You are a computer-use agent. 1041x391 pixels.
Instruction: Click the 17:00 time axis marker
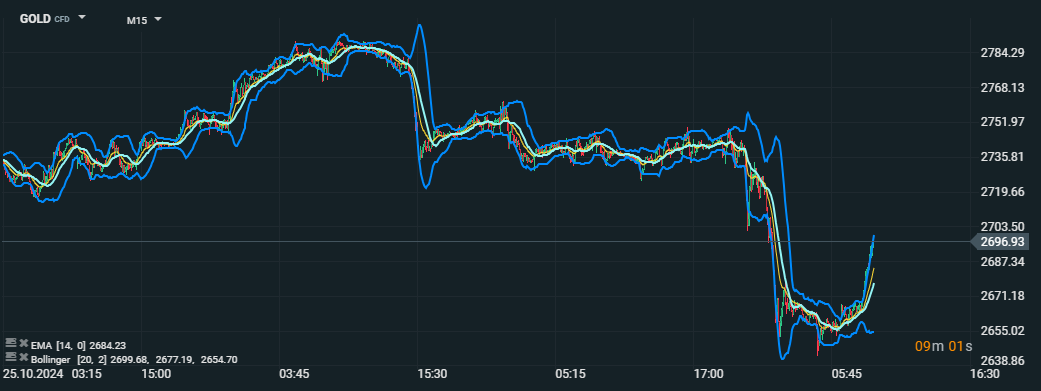click(708, 374)
